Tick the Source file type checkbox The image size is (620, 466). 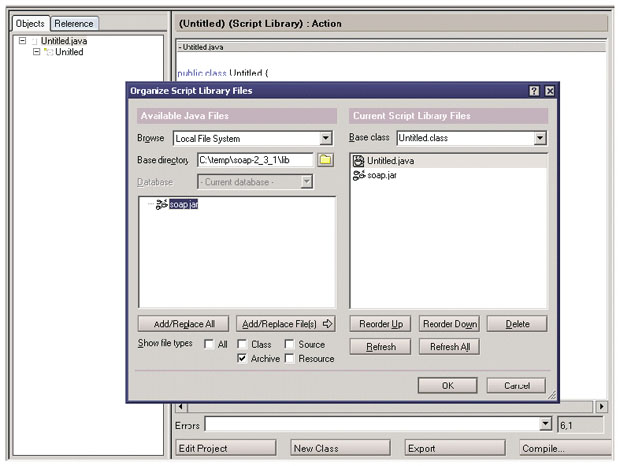pos(289,344)
